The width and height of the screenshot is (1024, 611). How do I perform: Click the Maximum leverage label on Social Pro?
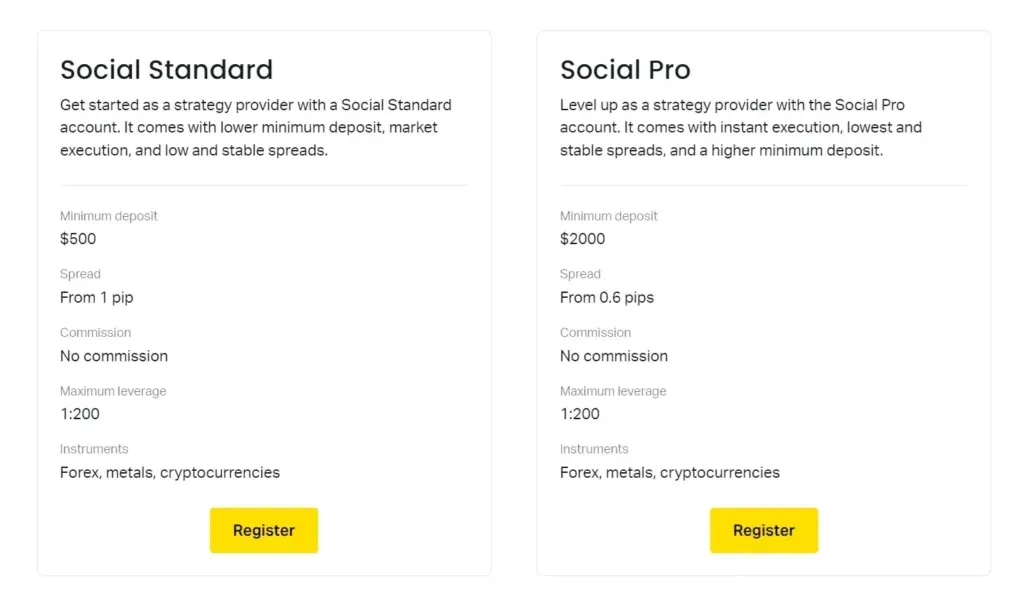(x=613, y=391)
